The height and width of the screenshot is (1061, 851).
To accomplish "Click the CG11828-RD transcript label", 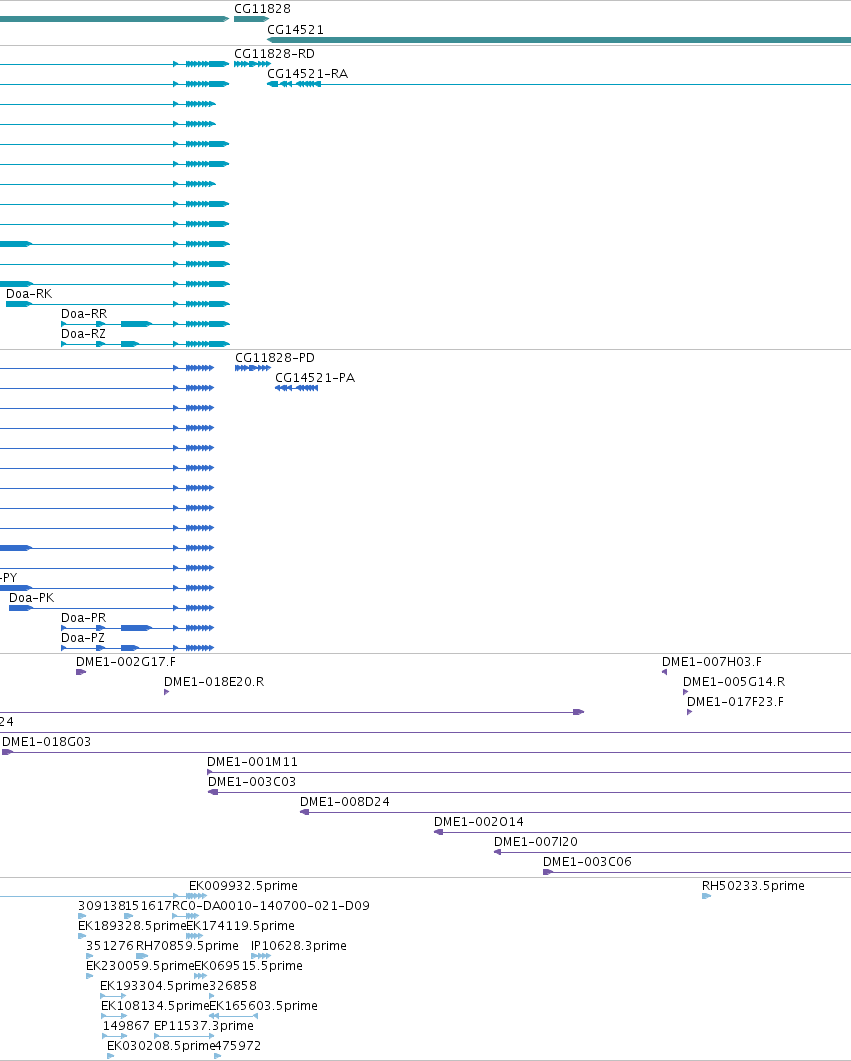I will click(274, 53).
